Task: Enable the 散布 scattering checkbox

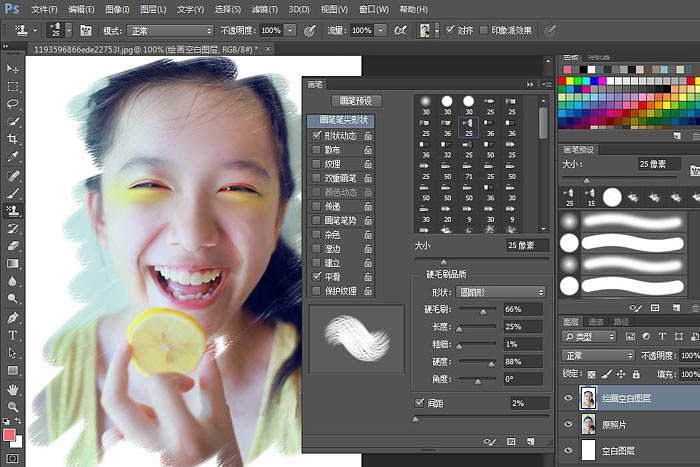Action: coord(317,149)
